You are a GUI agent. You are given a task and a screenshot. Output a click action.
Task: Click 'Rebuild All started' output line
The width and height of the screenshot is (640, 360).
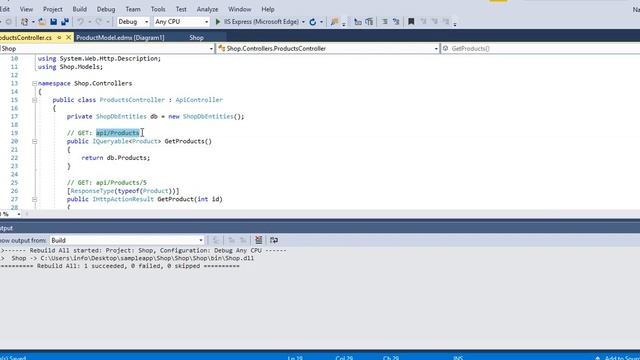(x=143, y=250)
